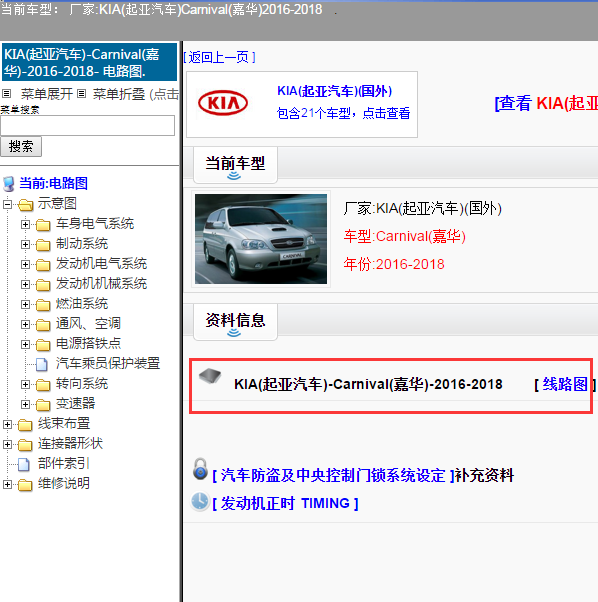
Task: Expand the 燃油系统 tree node
Action: (x=25, y=304)
